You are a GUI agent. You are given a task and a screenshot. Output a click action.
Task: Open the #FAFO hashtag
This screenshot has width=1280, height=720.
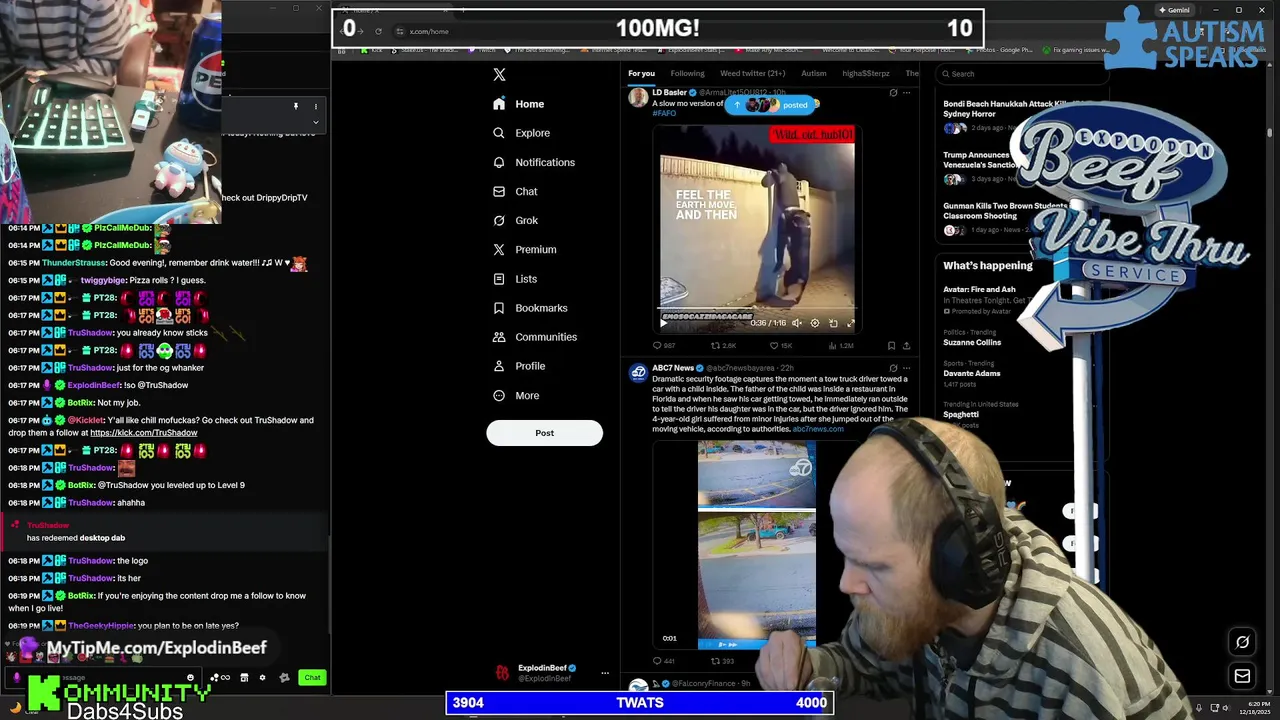coord(664,113)
